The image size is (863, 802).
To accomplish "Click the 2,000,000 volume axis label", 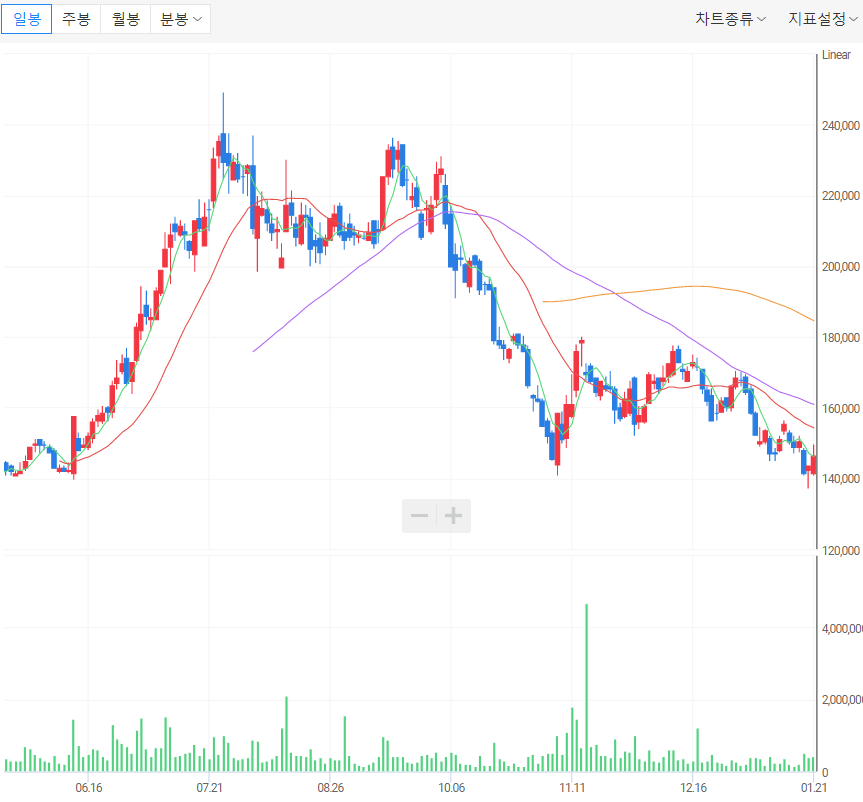I will click(842, 700).
